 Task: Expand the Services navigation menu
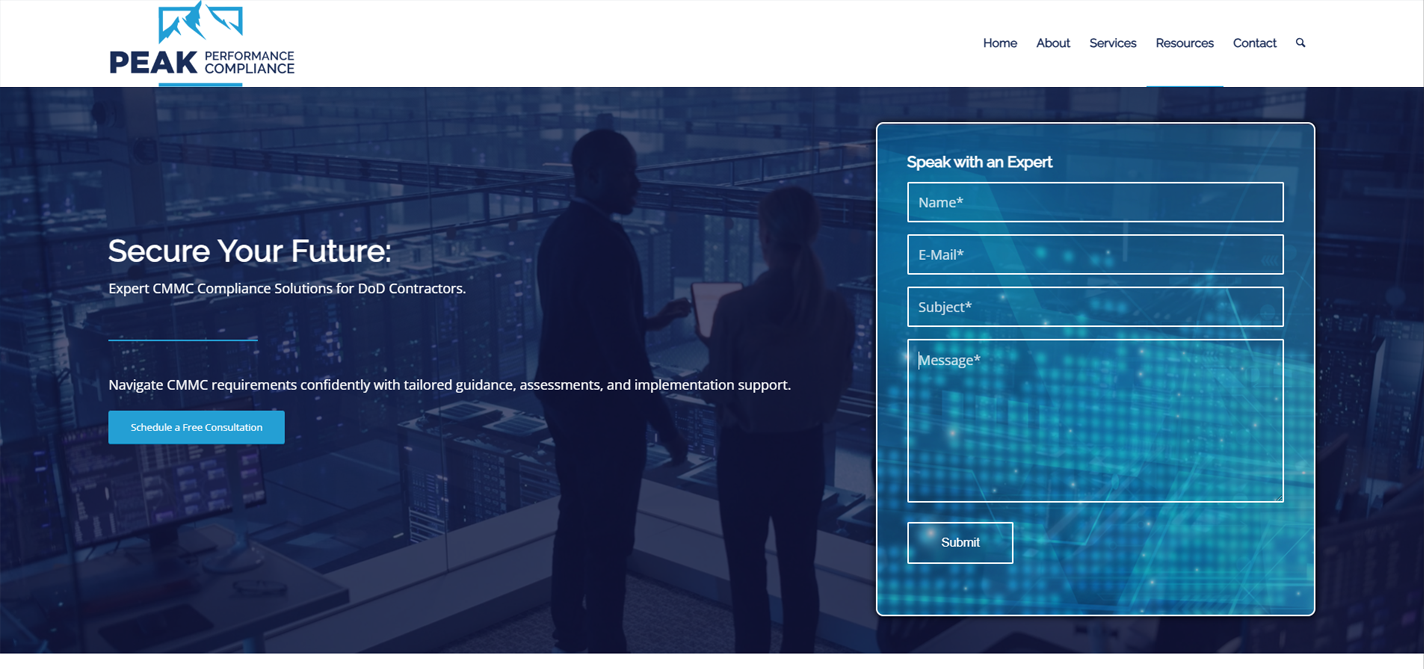tap(1112, 43)
